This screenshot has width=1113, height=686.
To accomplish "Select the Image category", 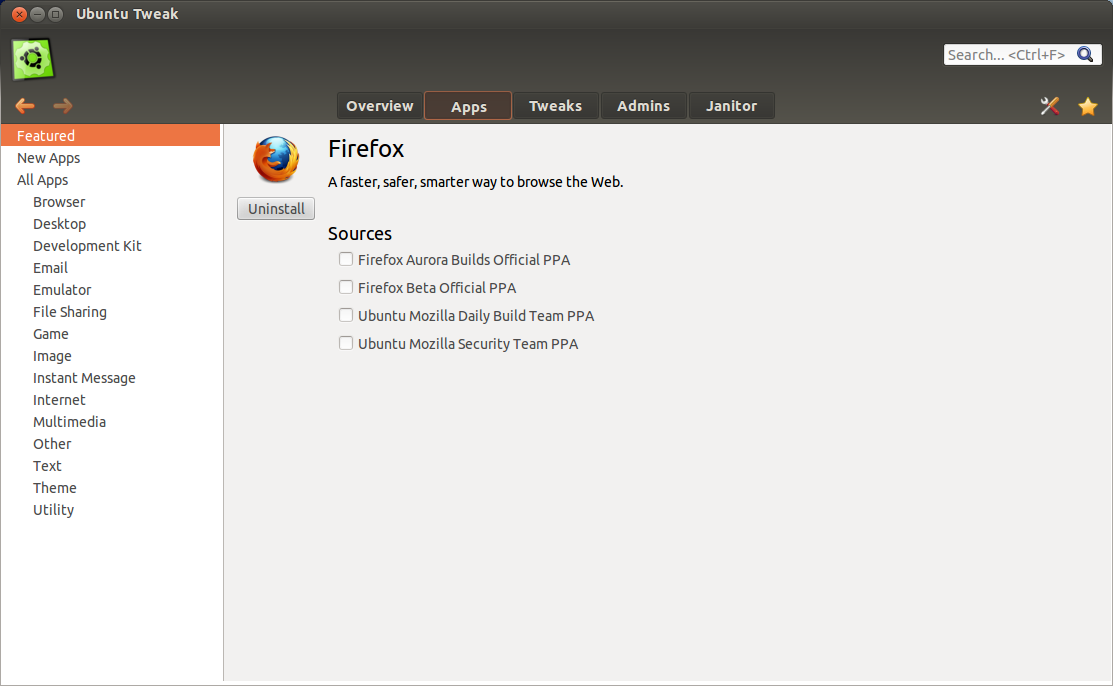I will click(111, 356).
